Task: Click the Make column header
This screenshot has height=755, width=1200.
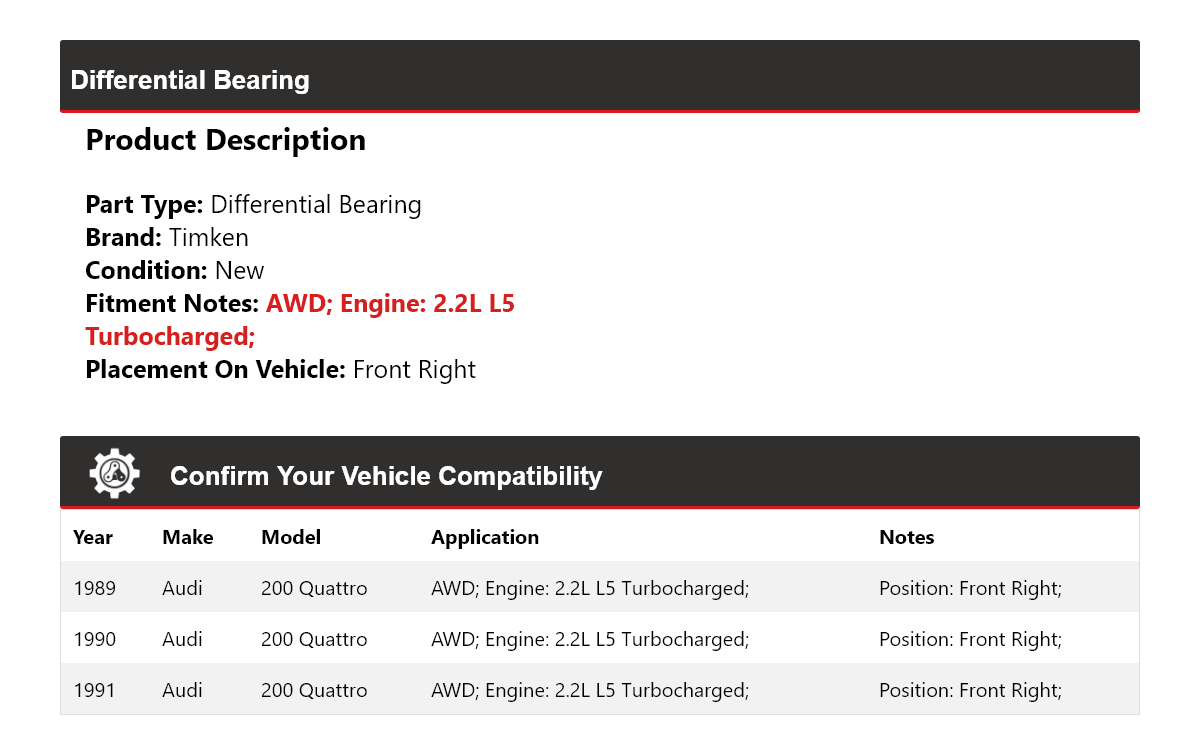Action: point(188,537)
